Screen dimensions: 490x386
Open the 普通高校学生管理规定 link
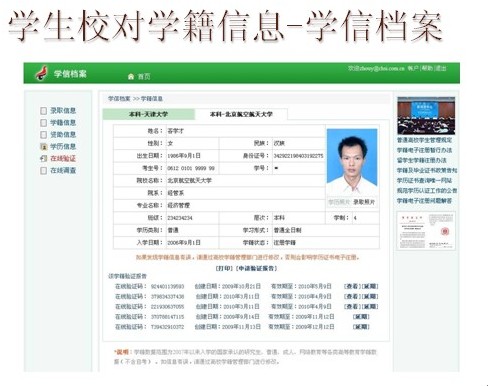424,140
